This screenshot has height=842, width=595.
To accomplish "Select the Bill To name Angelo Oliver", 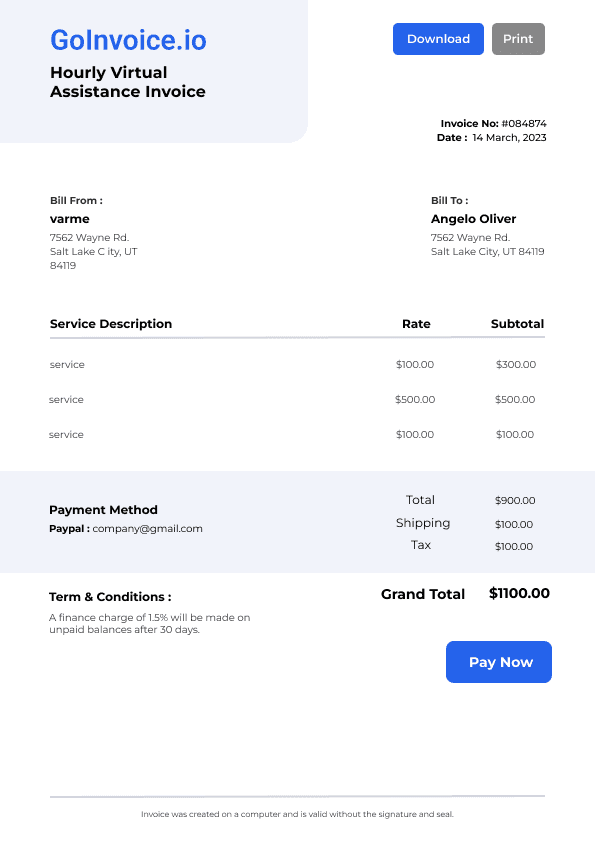I will [x=474, y=219].
